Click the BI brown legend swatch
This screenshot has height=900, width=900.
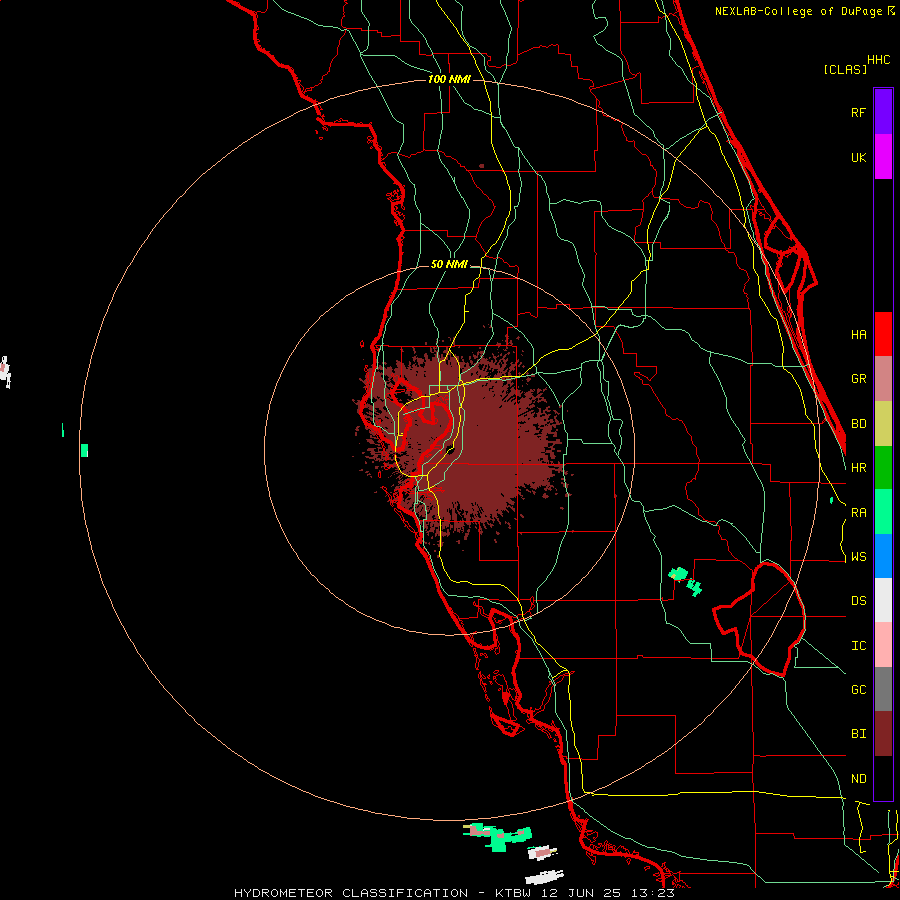(883, 734)
